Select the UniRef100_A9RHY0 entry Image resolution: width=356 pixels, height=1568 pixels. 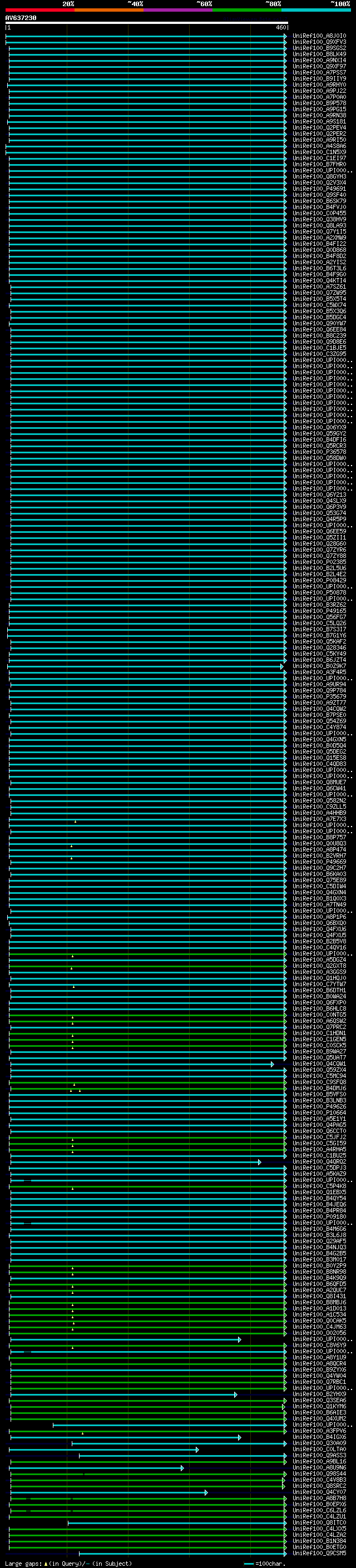click(x=319, y=85)
